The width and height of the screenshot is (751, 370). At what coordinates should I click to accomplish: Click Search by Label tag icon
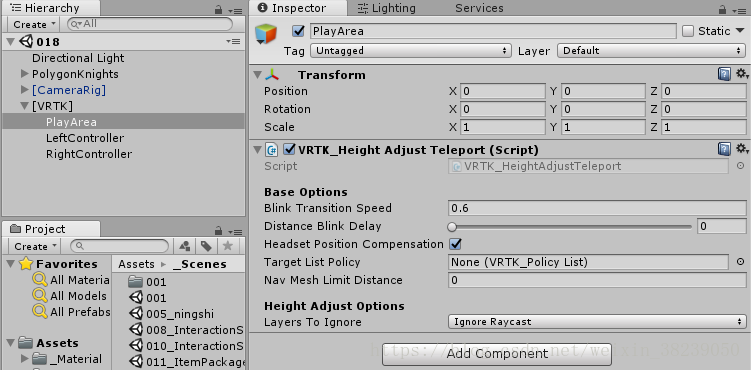[206, 246]
